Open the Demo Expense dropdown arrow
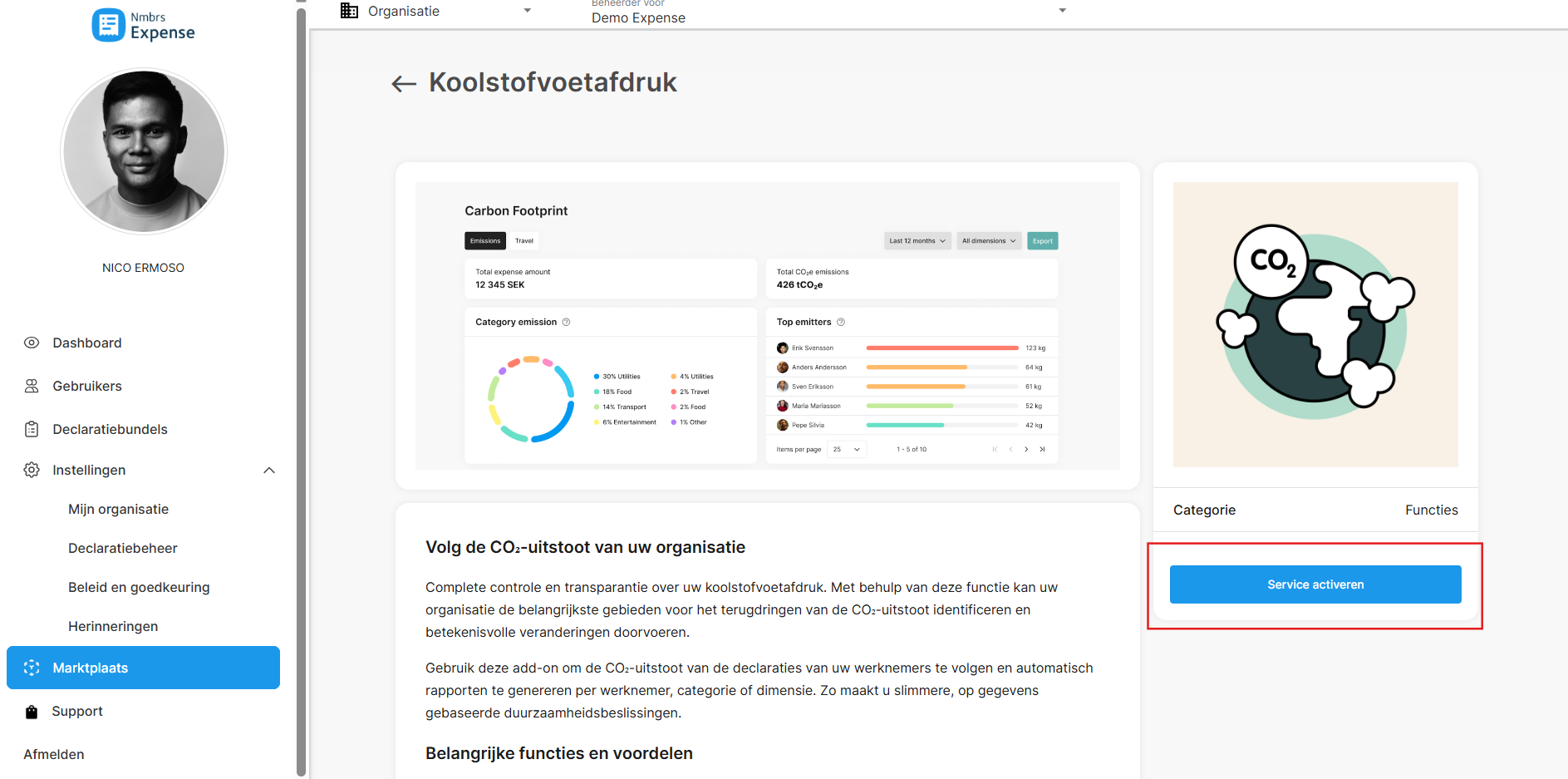The width and height of the screenshot is (1568, 779). point(1062,11)
